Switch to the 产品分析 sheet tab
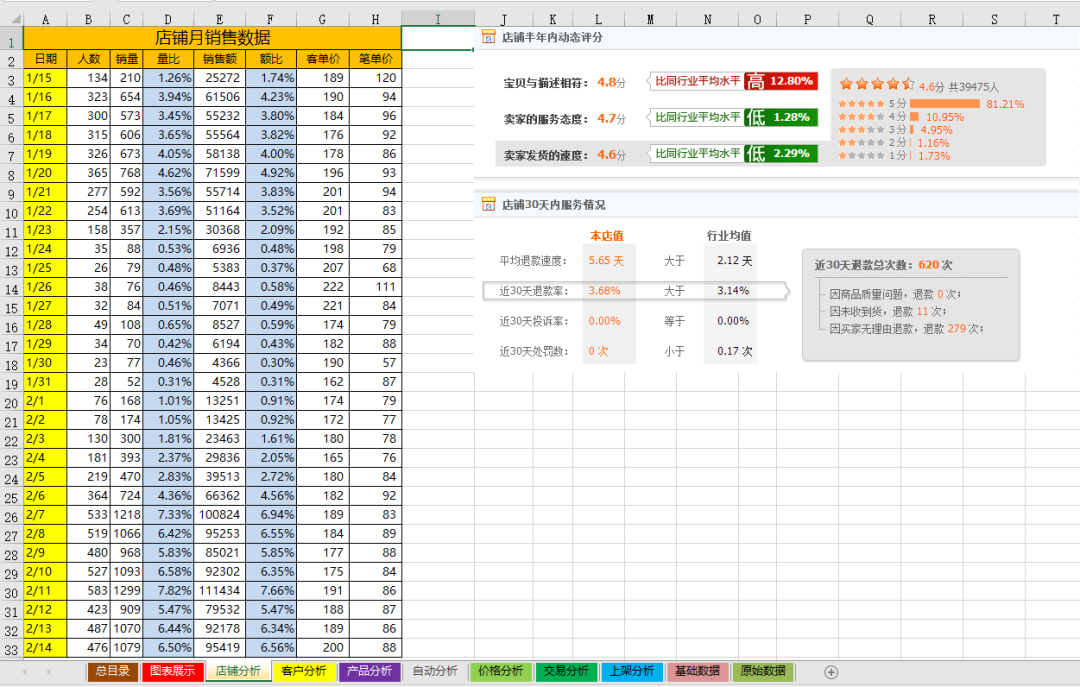 pyautogui.click(x=369, y=671)
